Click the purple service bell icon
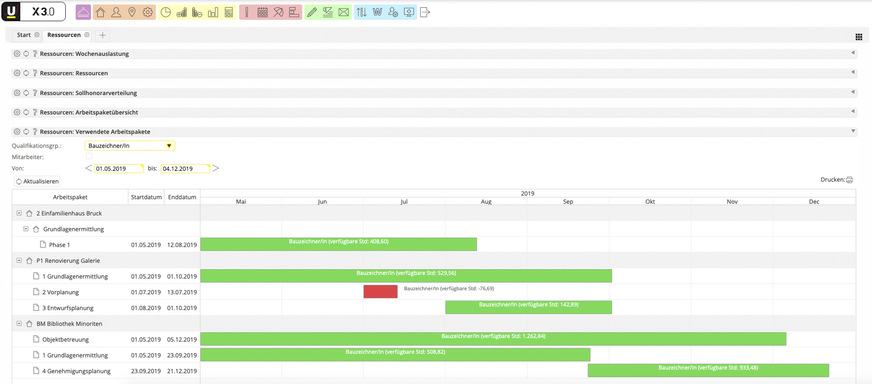The image size is (872, 384). 82,12
